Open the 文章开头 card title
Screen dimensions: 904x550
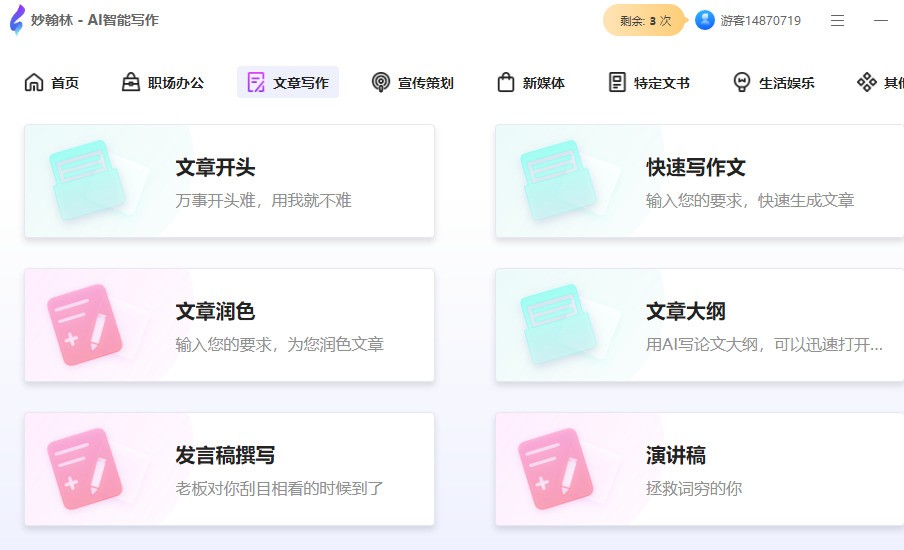click(215, 167)
